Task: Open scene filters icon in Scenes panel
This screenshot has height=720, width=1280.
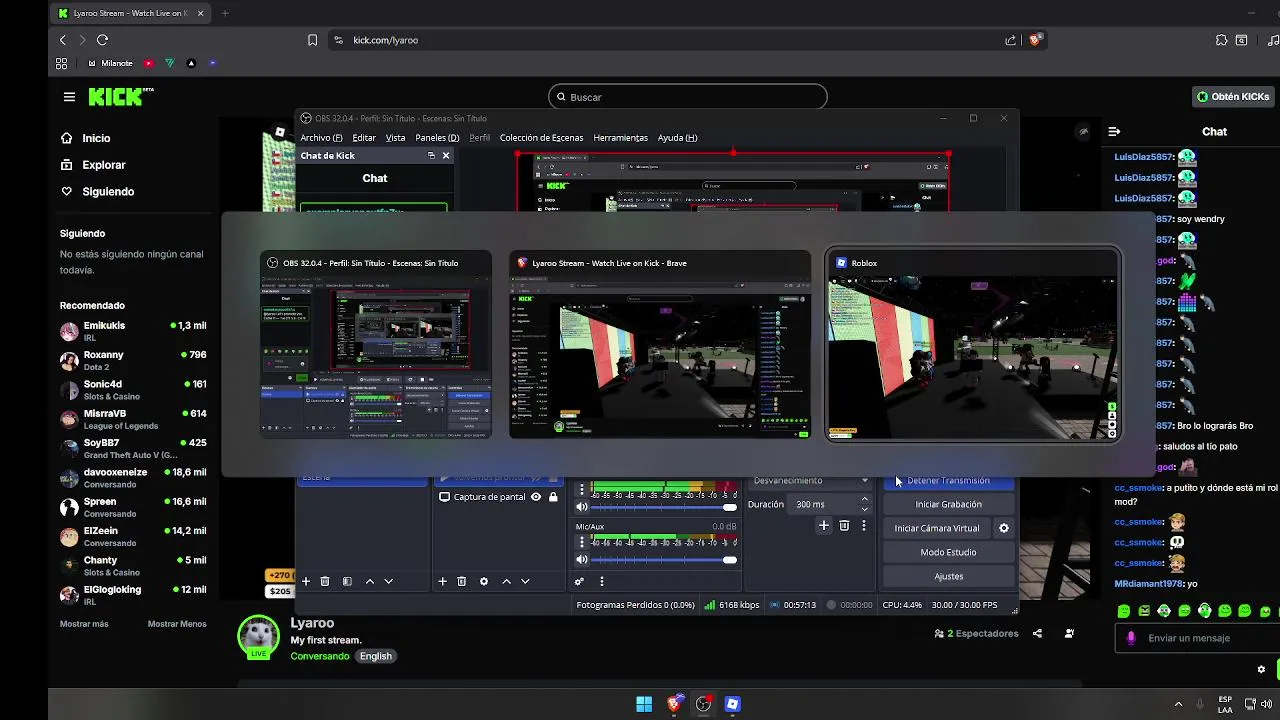Action: pos(347,581)
